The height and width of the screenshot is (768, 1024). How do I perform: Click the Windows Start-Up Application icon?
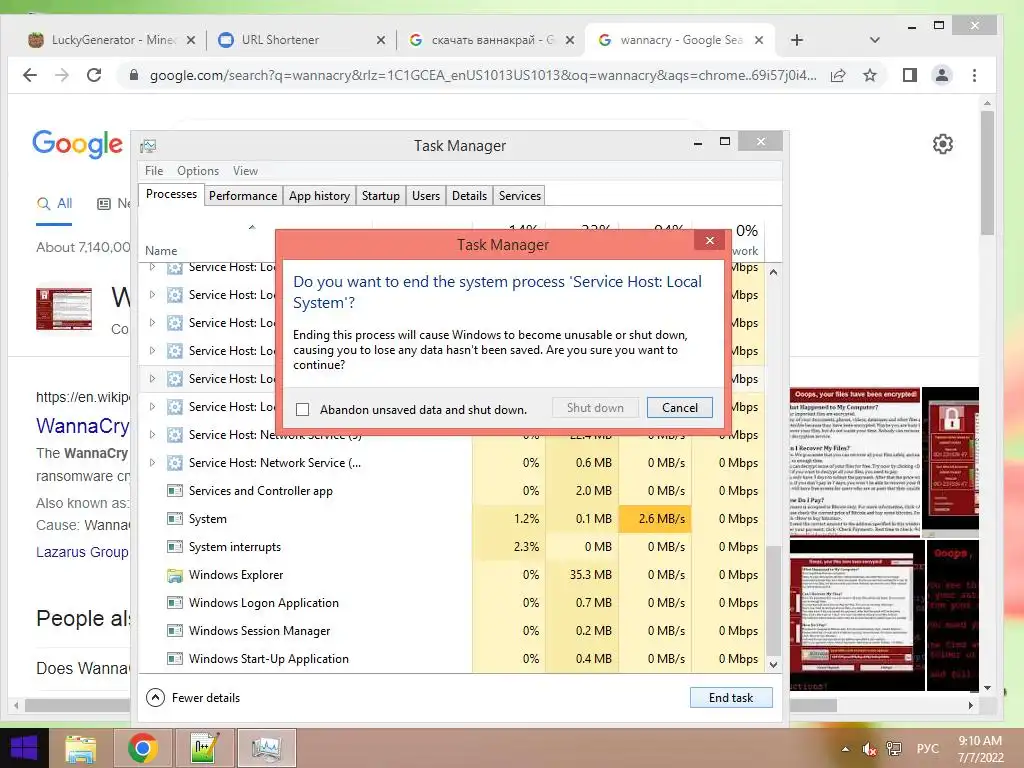click(x=174, y=659)
